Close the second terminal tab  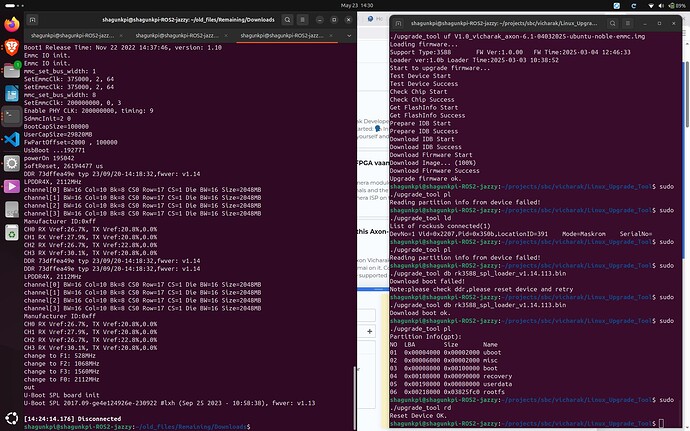tap(226, 36)
